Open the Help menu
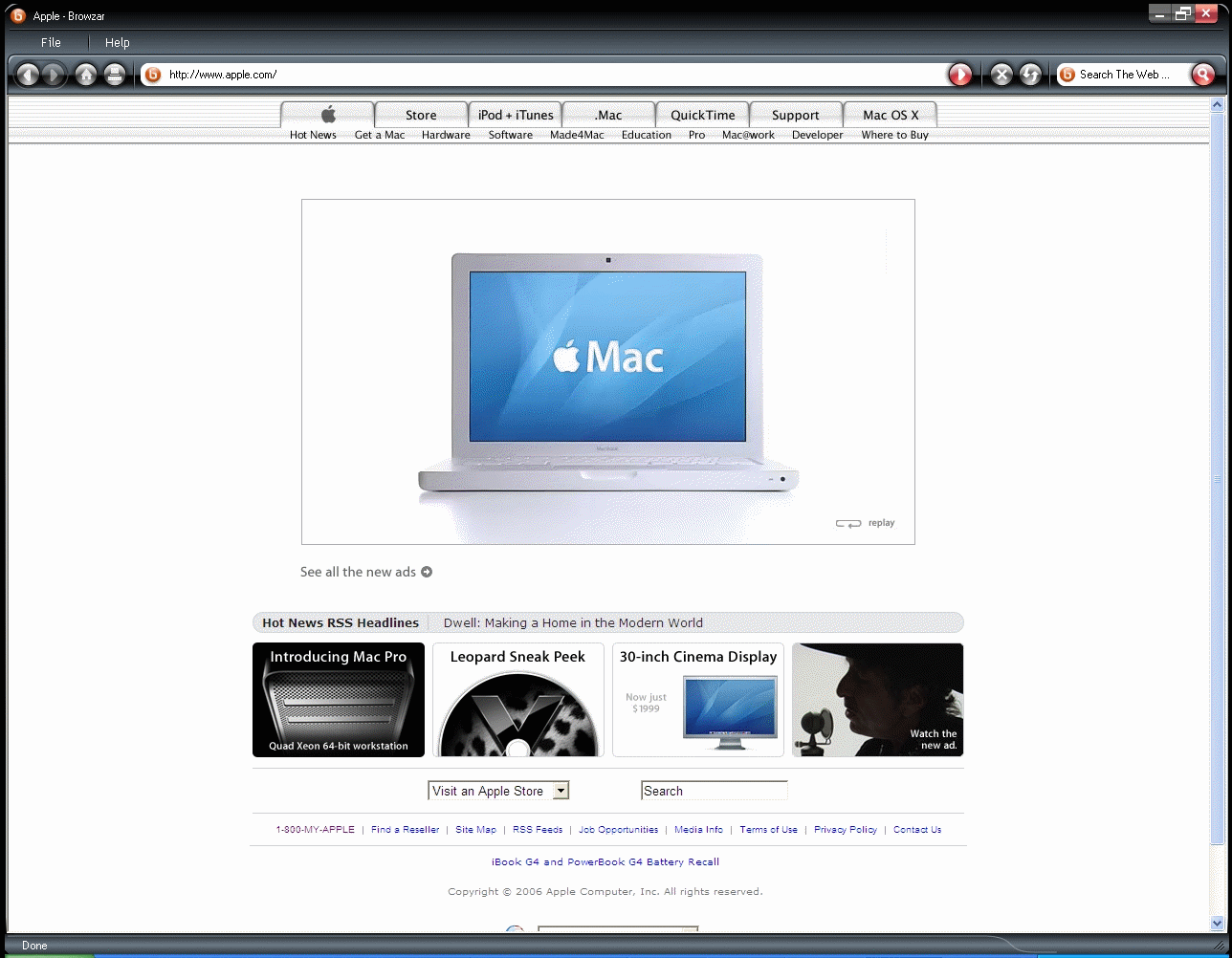Image resolution: width=1232 pixels, height=958 pixels. tap(118, 42)
